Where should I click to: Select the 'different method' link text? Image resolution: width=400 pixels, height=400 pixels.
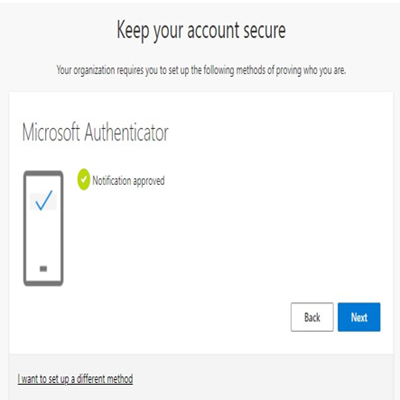pos(105,379)
